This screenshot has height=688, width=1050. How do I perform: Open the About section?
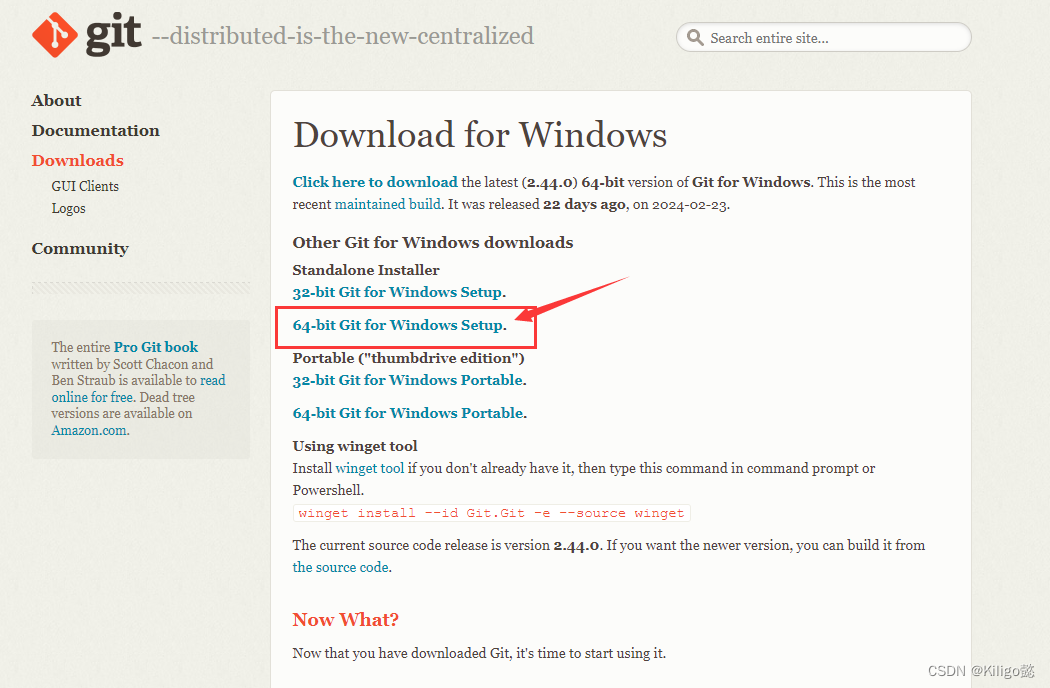click(x=56, y=100)
